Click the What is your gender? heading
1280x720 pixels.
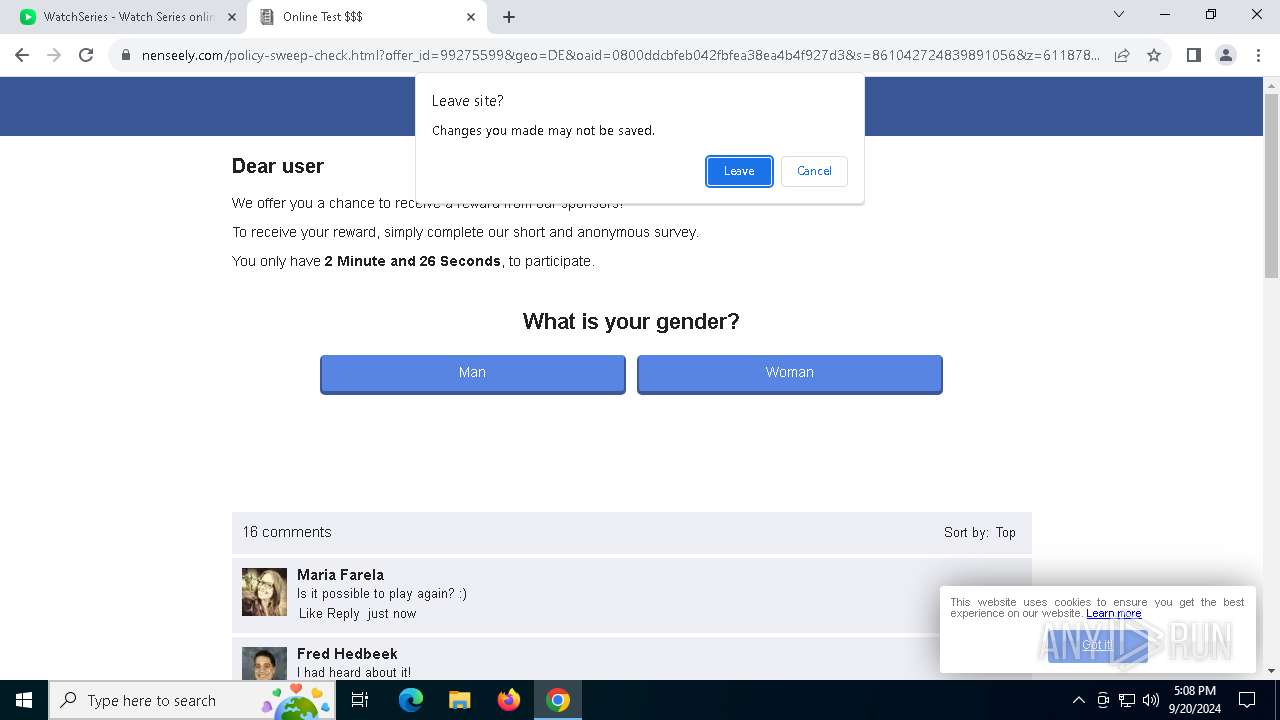[631, 322]
